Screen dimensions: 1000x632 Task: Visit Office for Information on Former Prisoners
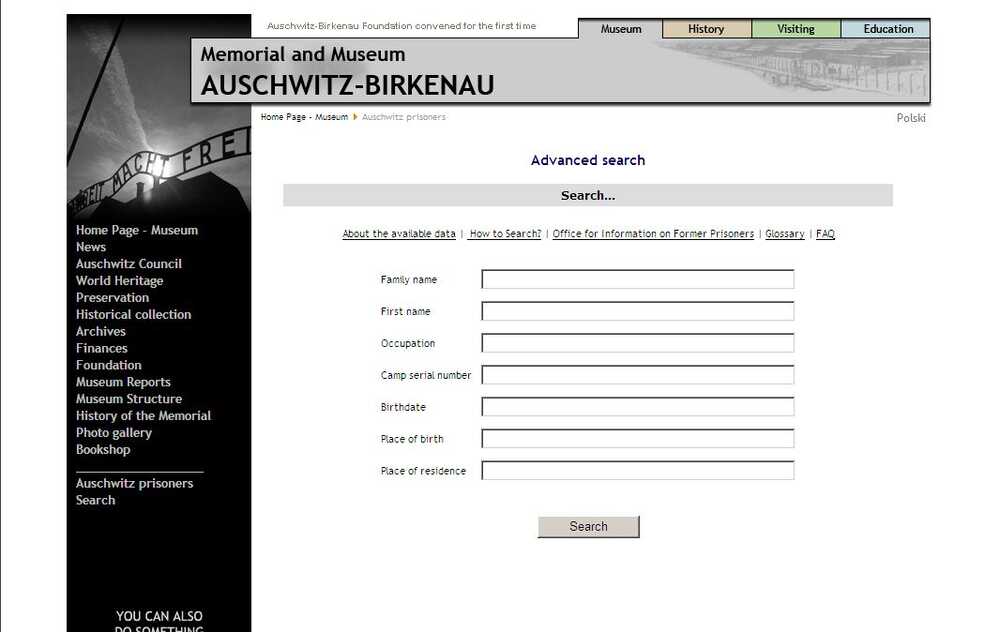pos(653,234)
